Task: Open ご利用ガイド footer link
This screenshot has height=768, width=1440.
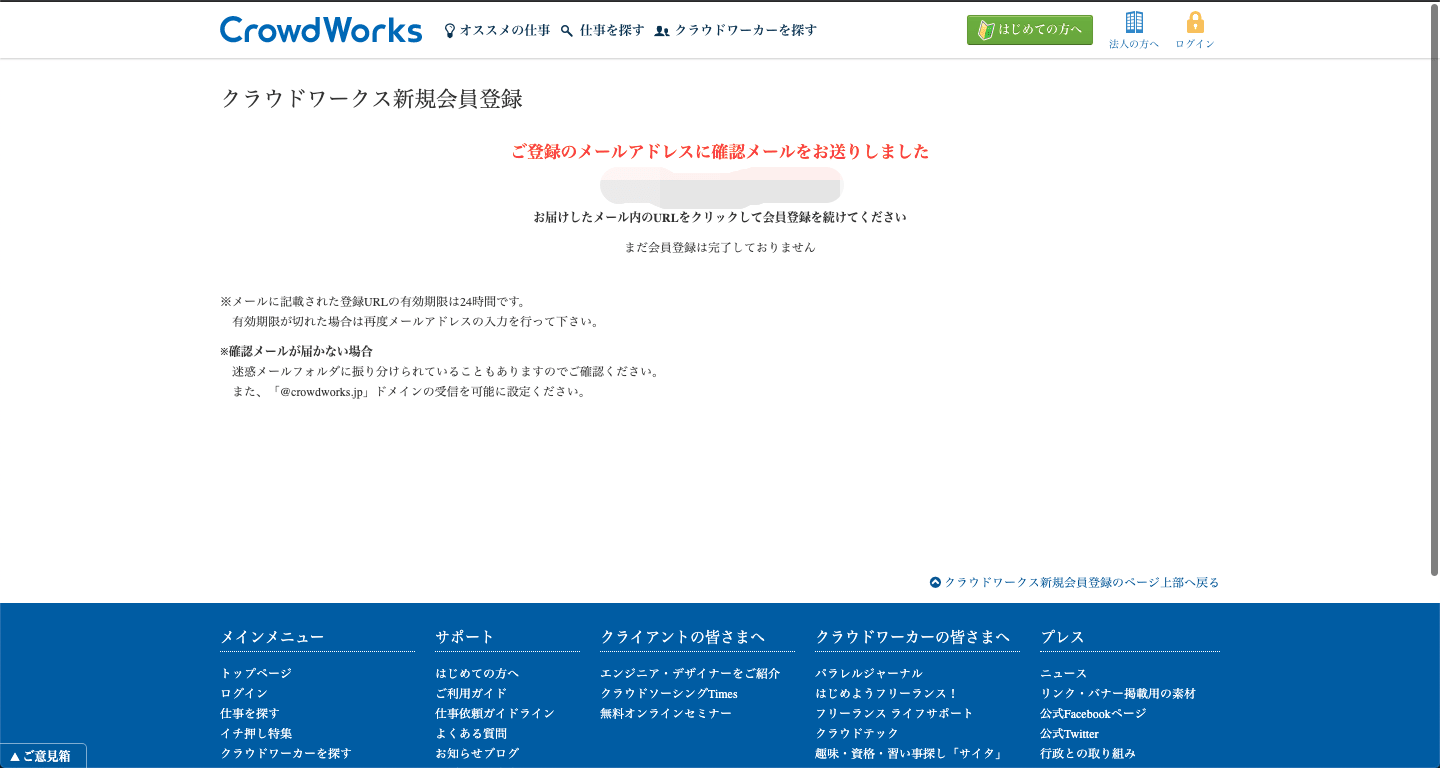Action: [471, 693]
